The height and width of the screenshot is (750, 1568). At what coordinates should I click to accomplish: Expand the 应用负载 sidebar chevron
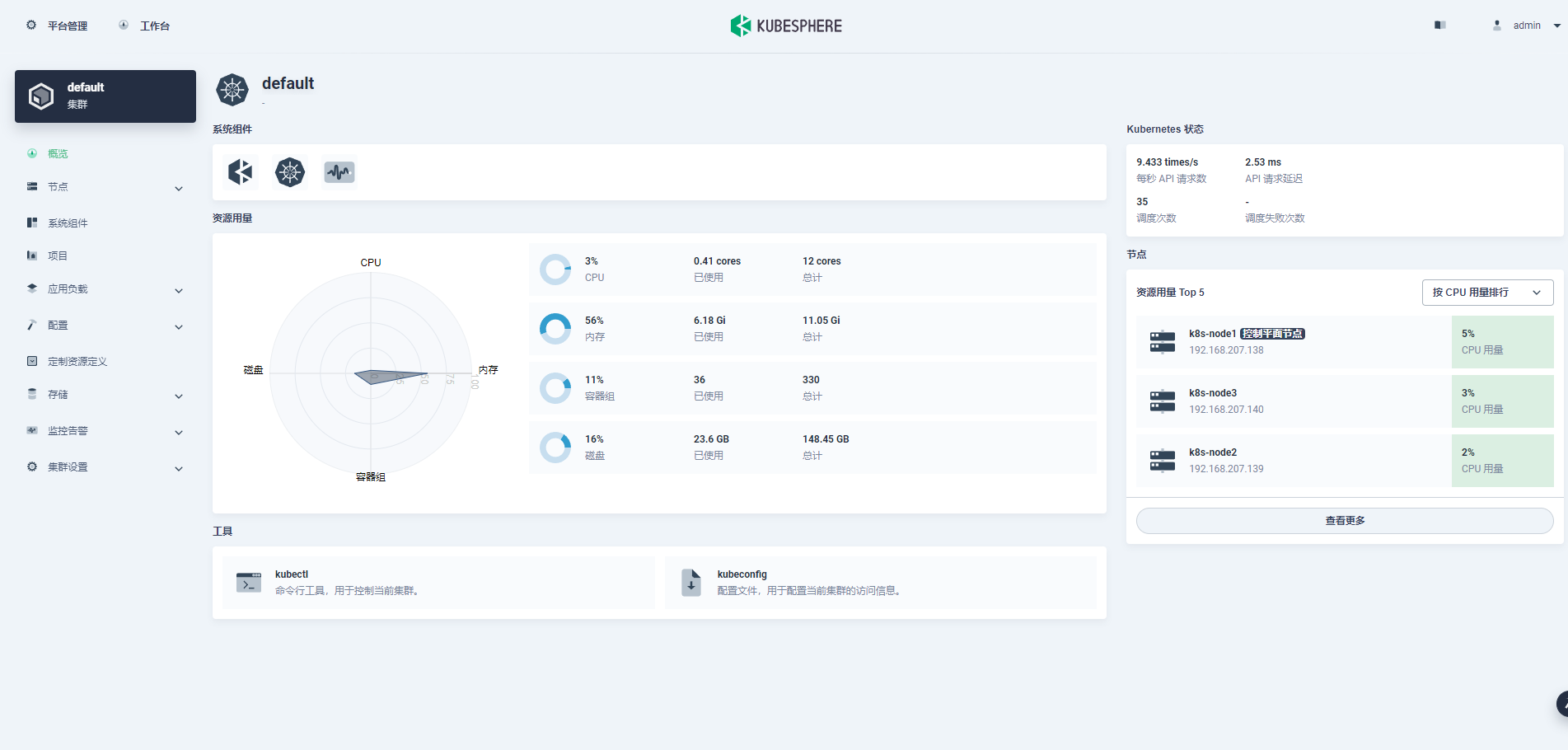pos(179,291)
